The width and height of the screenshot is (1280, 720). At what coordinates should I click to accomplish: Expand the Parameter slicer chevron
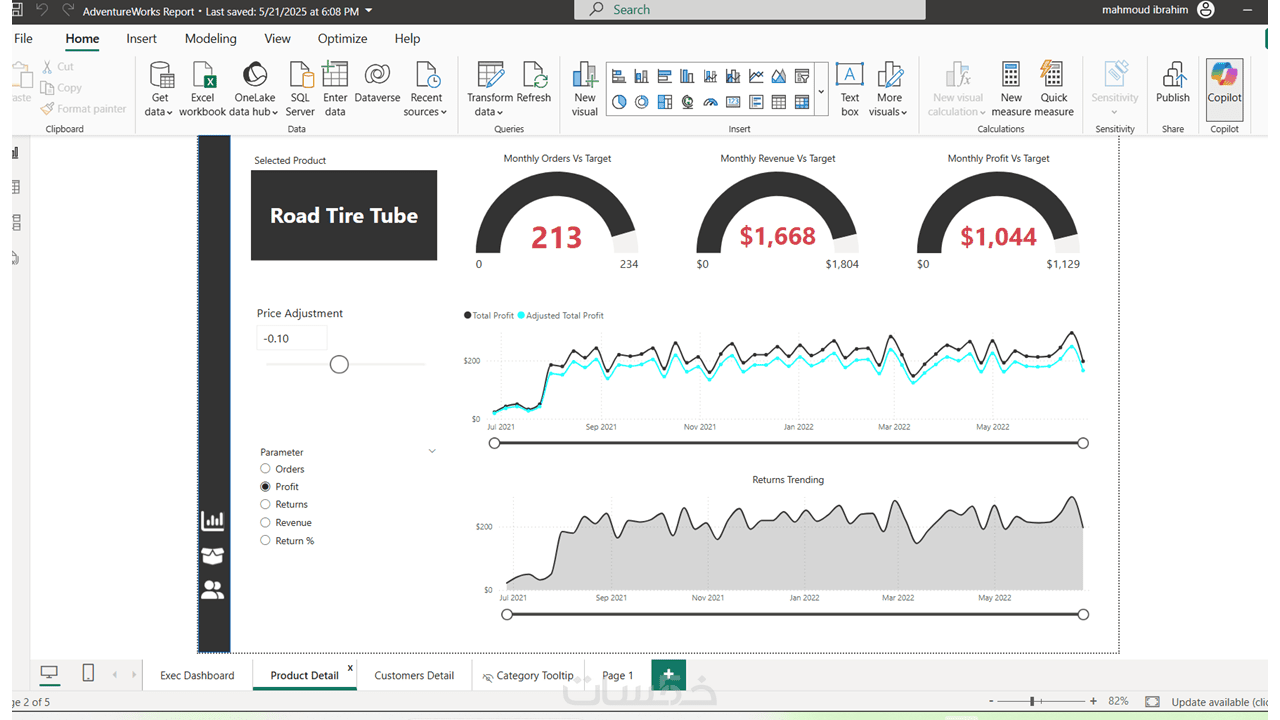432,451
